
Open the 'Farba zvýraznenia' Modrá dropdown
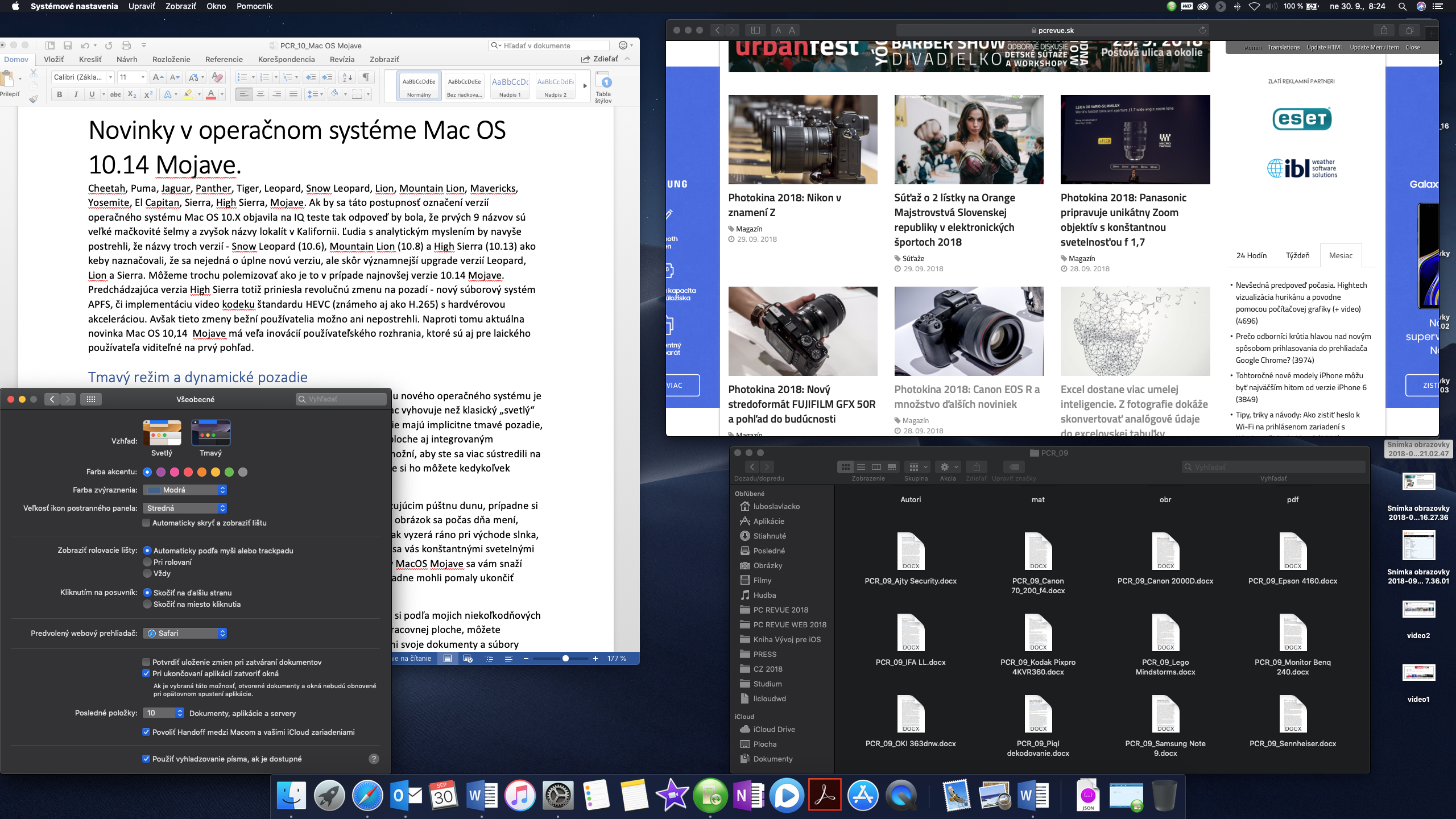[185, 490]
